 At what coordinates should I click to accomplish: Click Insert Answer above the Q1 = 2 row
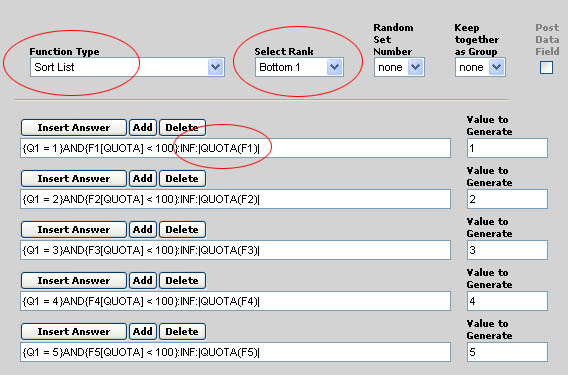(74, 179)
